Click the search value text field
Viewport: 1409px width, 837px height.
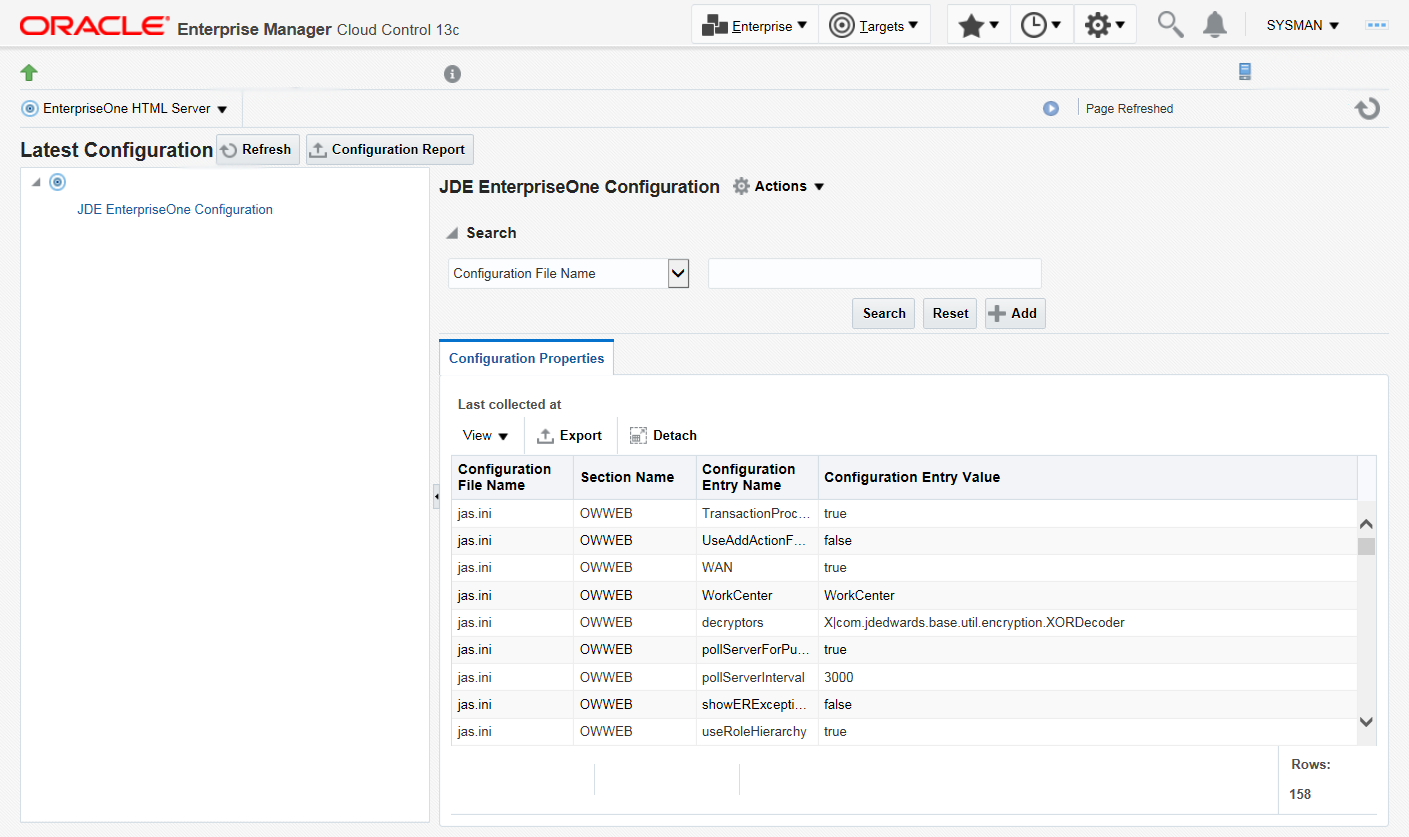[x=875, y=273]
